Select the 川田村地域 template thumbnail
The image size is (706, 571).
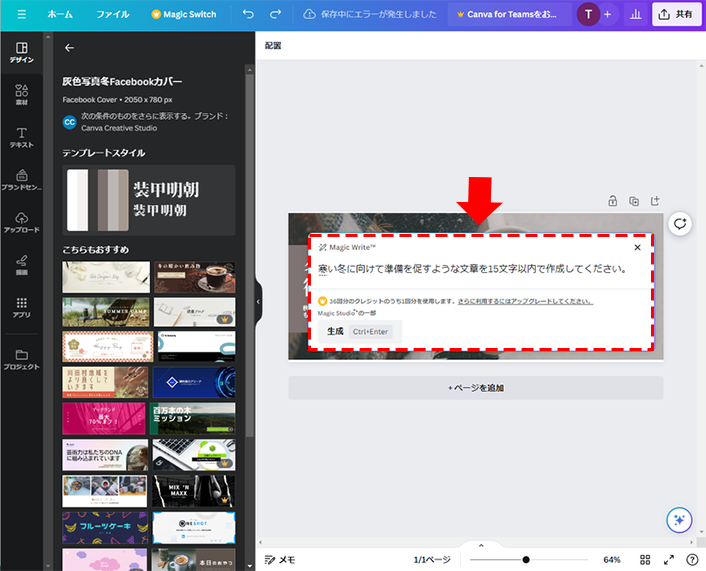pos(105,382)
